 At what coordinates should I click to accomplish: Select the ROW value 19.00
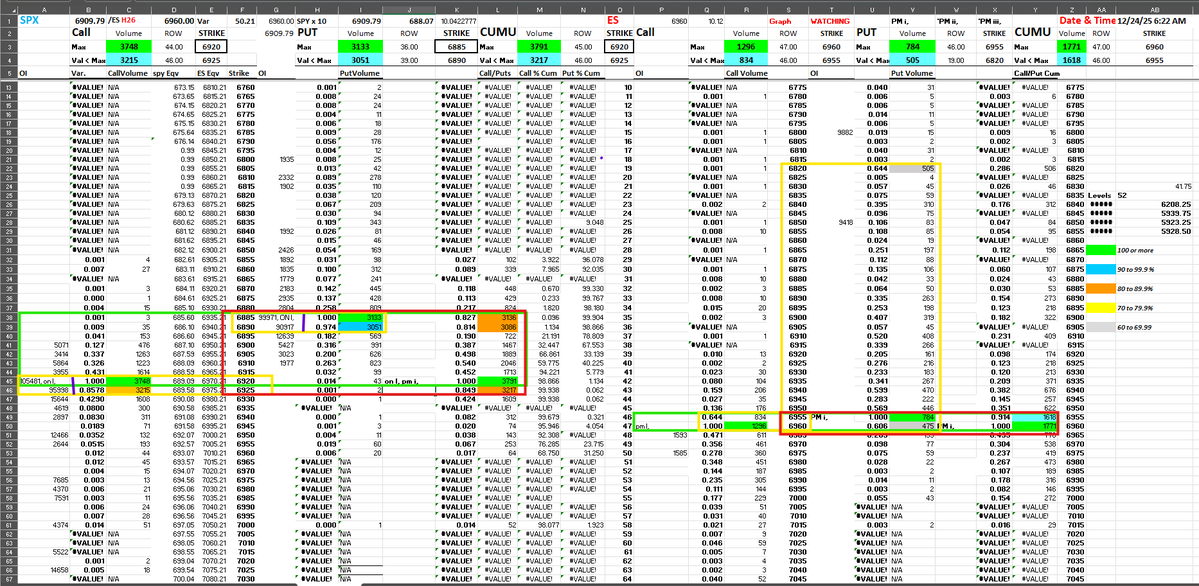pyautogui.click(x=955, y=59)
